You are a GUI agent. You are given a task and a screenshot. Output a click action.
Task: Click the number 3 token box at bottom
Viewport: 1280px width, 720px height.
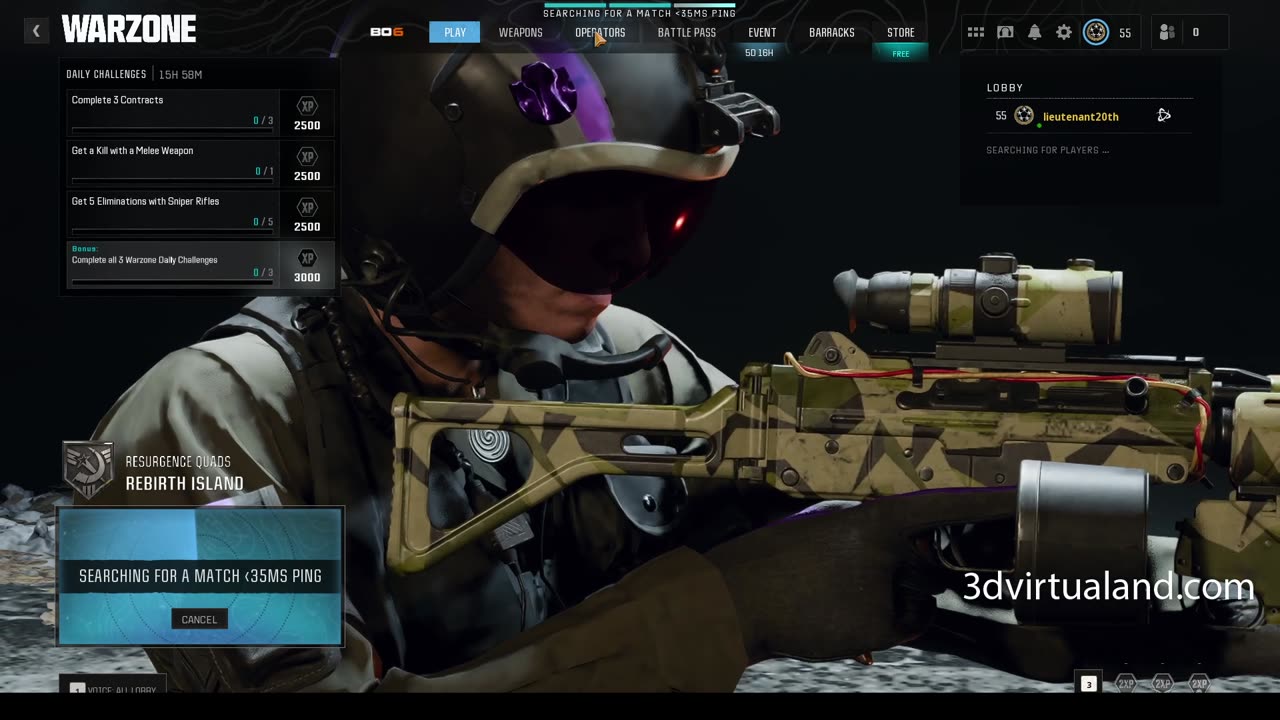[1089, 684]
